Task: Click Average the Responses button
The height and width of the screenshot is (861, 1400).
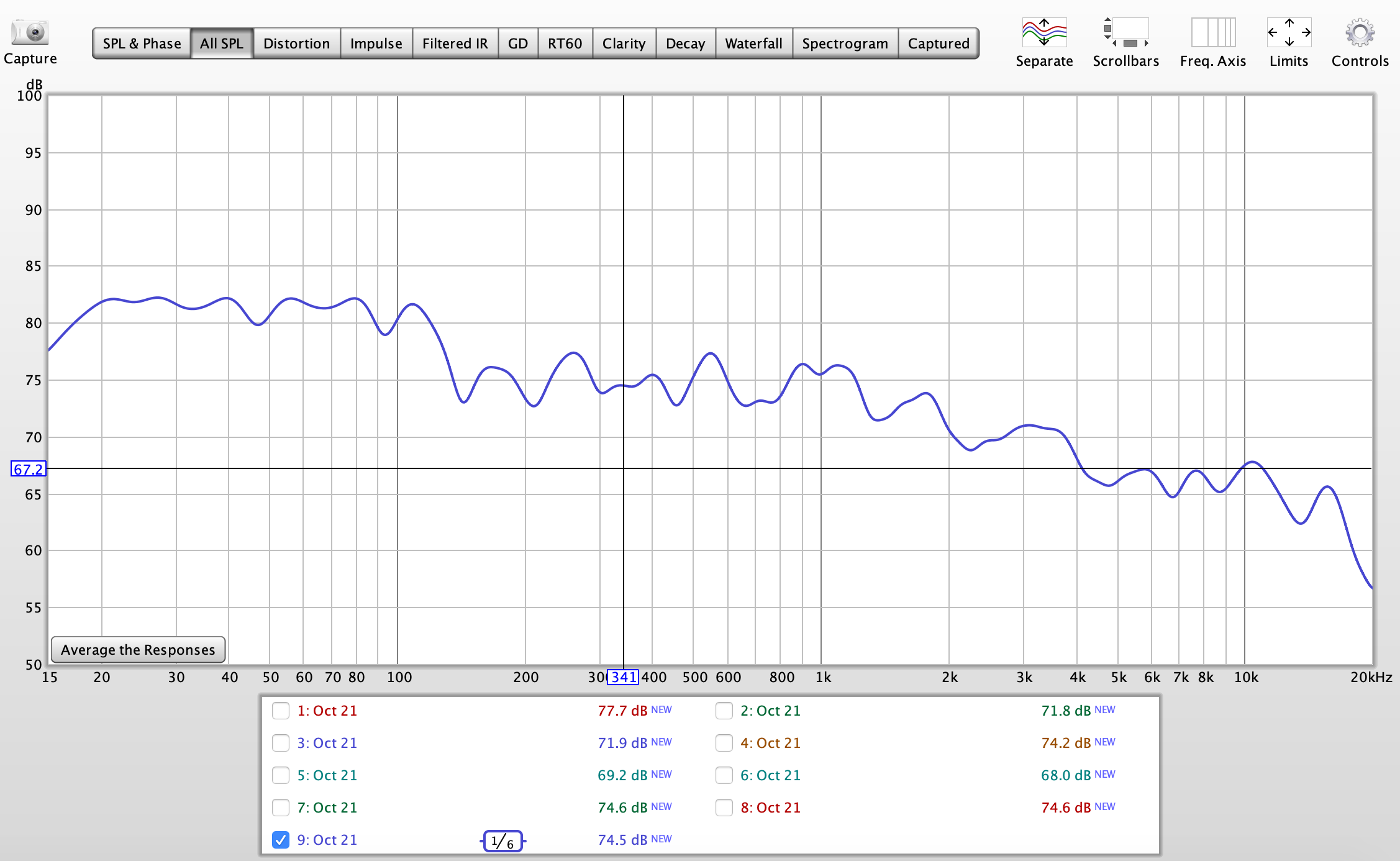Action: coord(138,650)
